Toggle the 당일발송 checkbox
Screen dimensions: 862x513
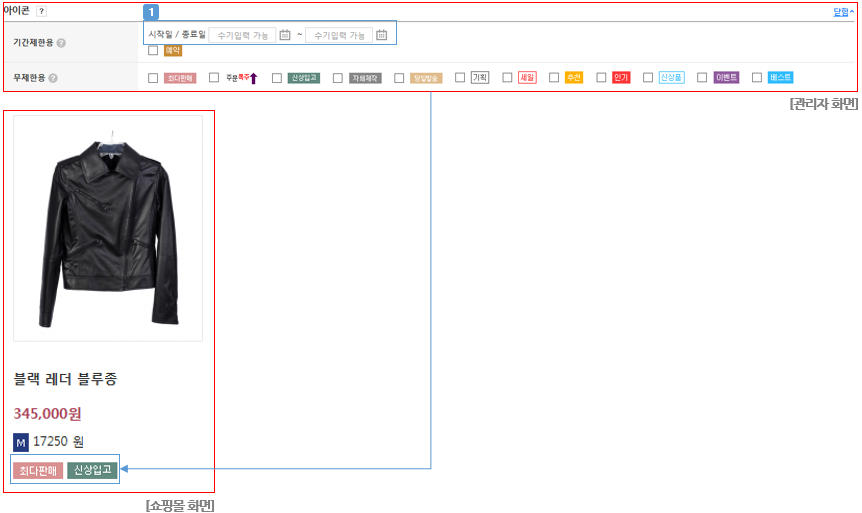pyautogui.click(x=399, y=78)
